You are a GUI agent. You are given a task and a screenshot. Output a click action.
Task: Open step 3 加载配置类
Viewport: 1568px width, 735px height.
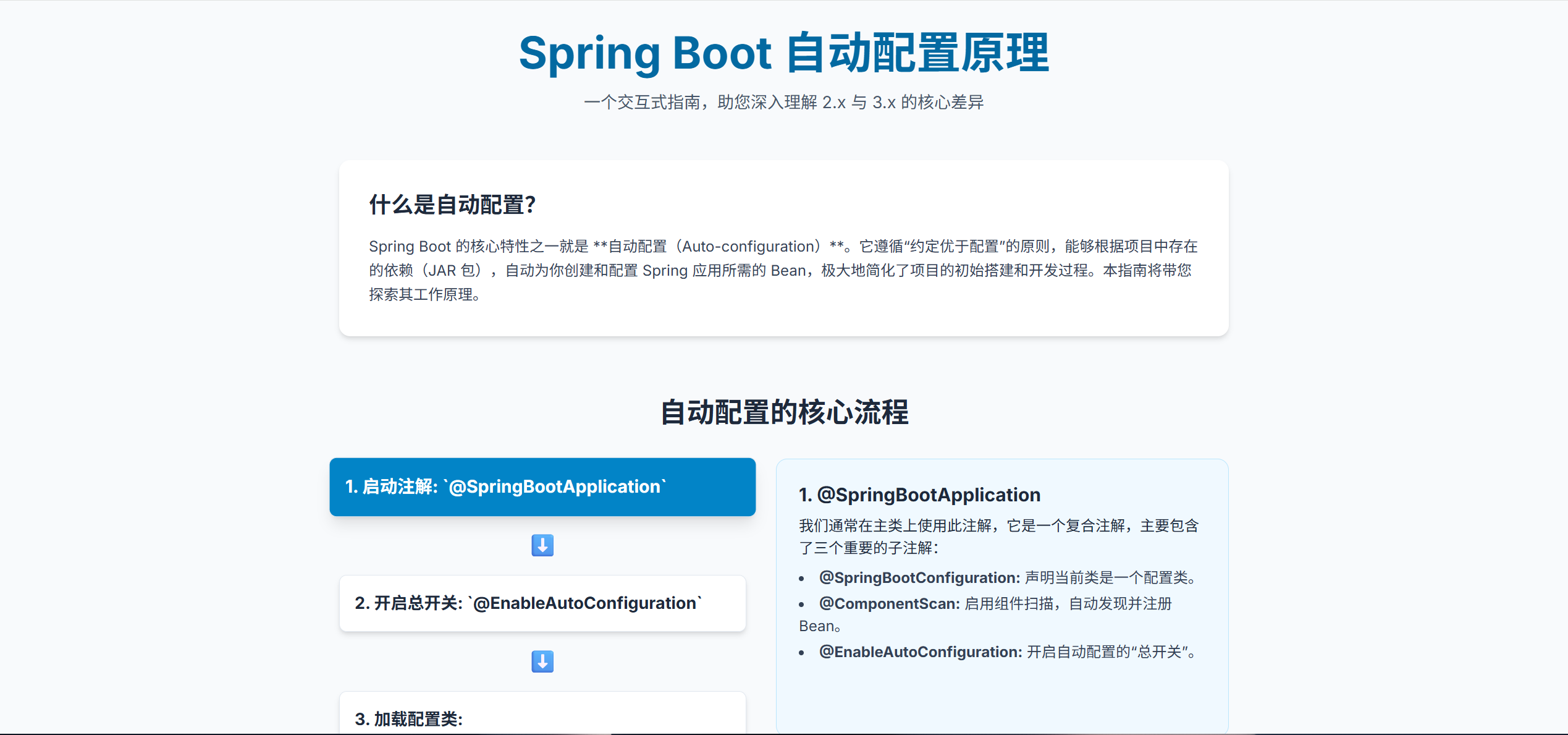[x=542, y=717]
